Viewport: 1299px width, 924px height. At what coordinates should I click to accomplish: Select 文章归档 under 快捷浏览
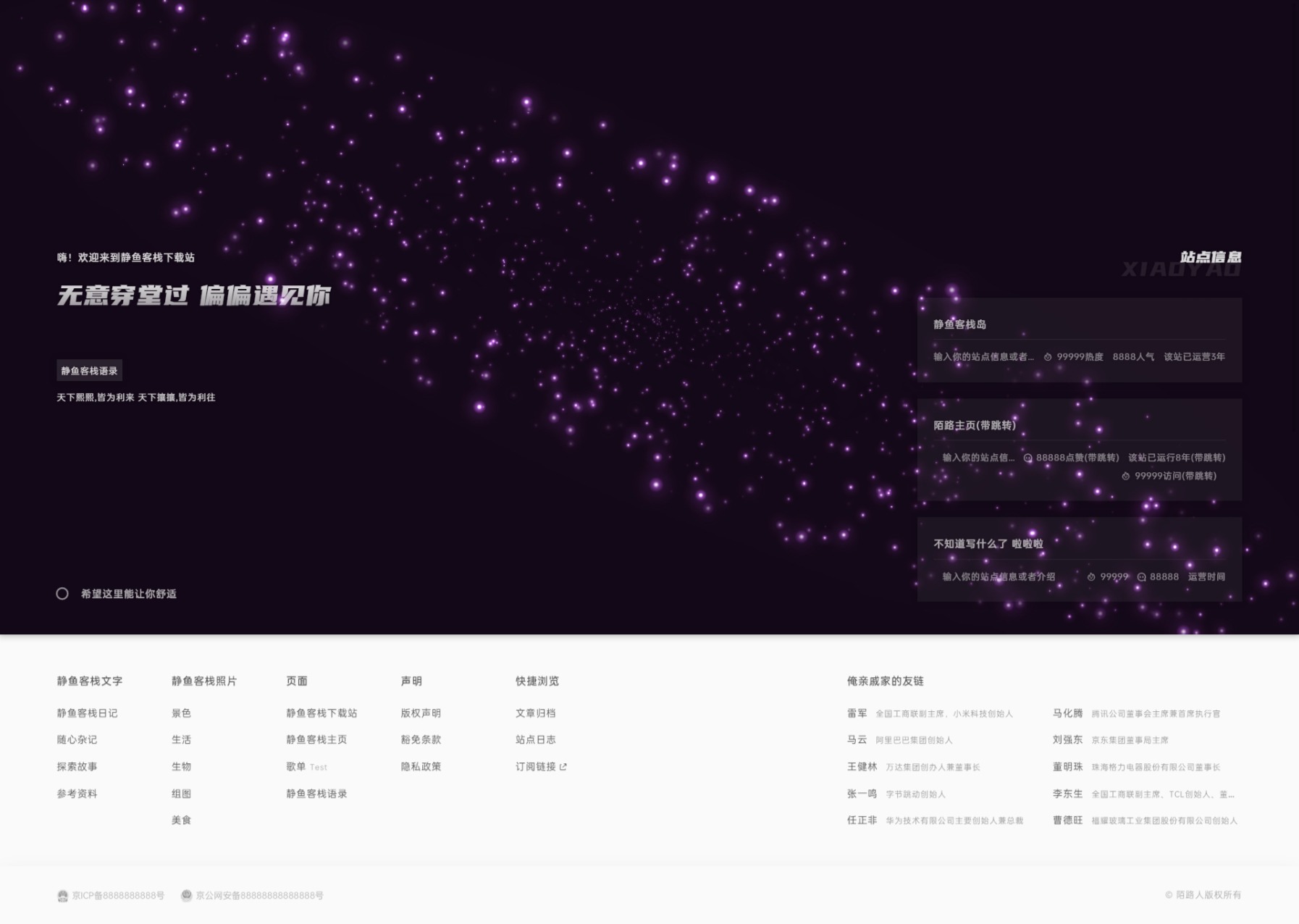coord(535,713)
